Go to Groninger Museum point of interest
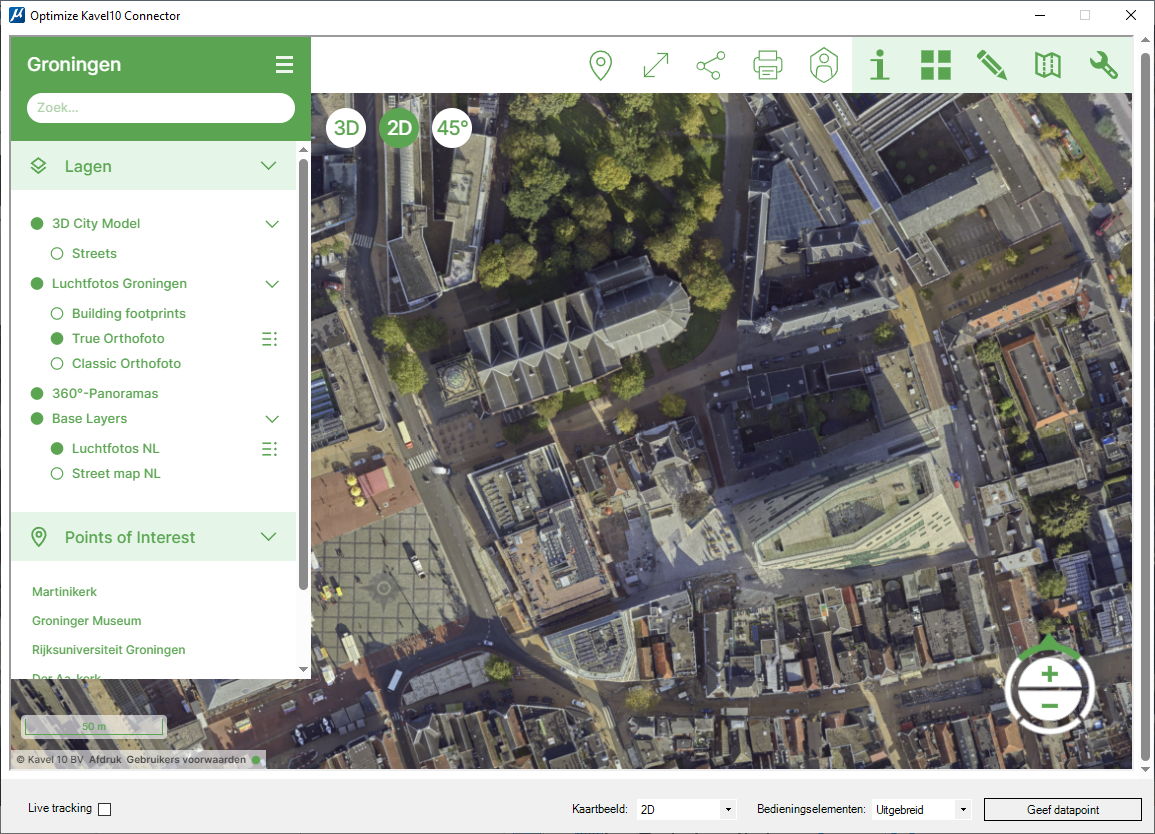This screenshot has height=834, width=1155. 86,621
